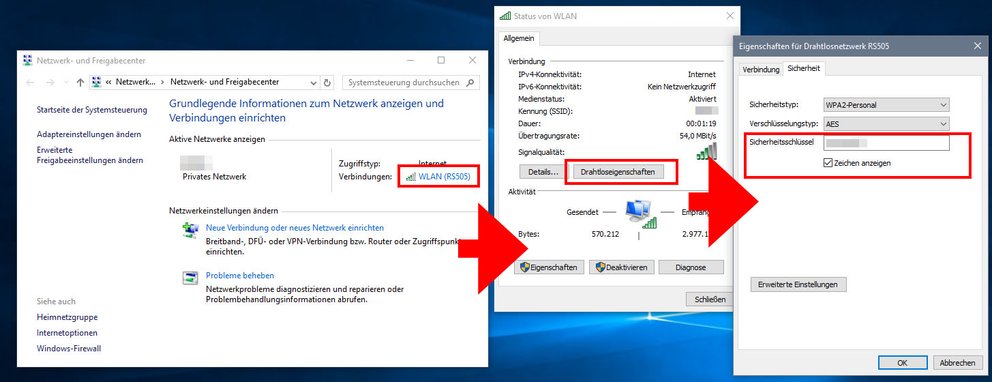Click the forward navigation arrow
Image resolution: width=992 pixels, height=382 pixels.
coord(51,83)
